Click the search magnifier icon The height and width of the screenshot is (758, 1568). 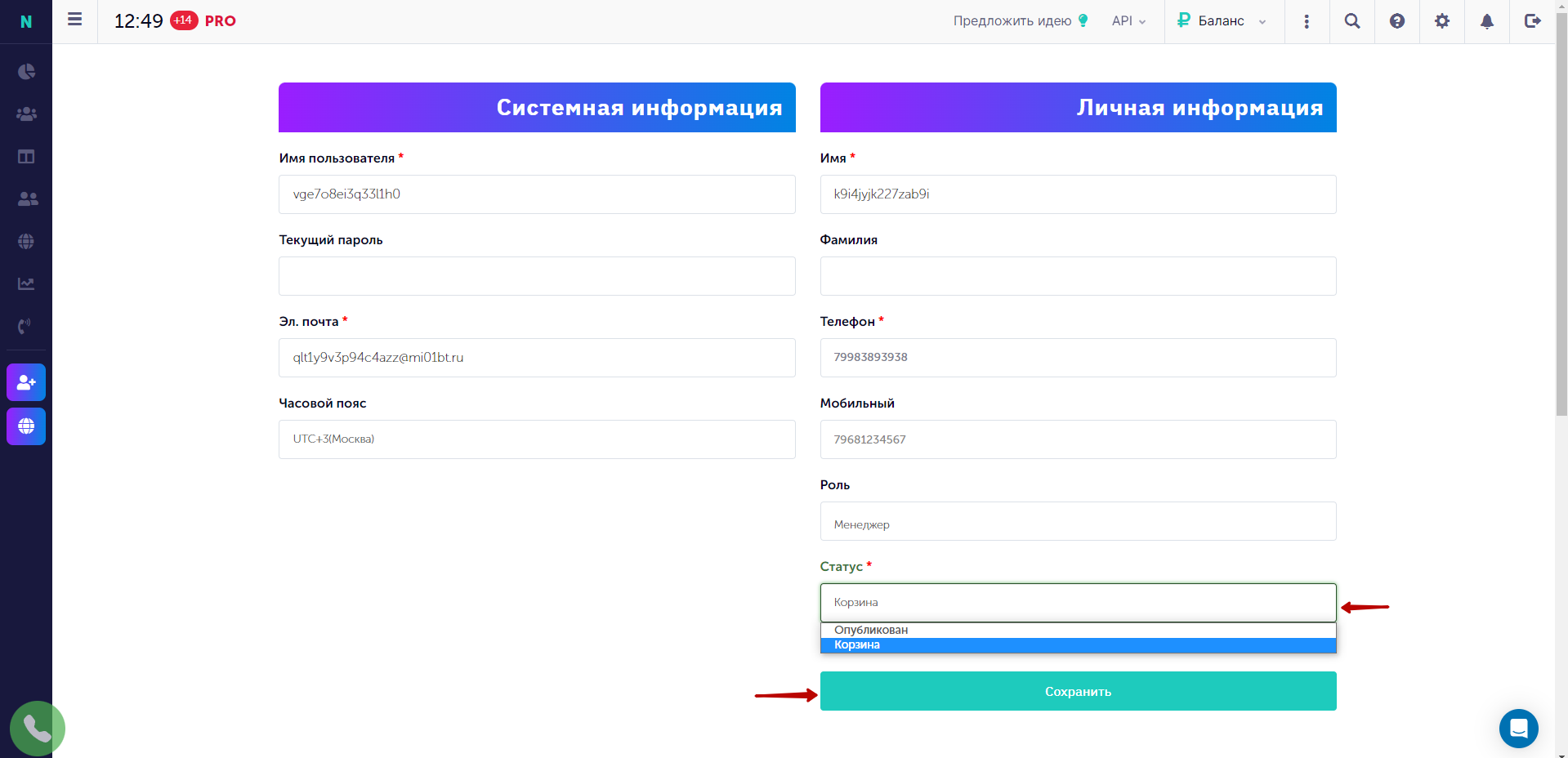click(x=1352, y=21)
